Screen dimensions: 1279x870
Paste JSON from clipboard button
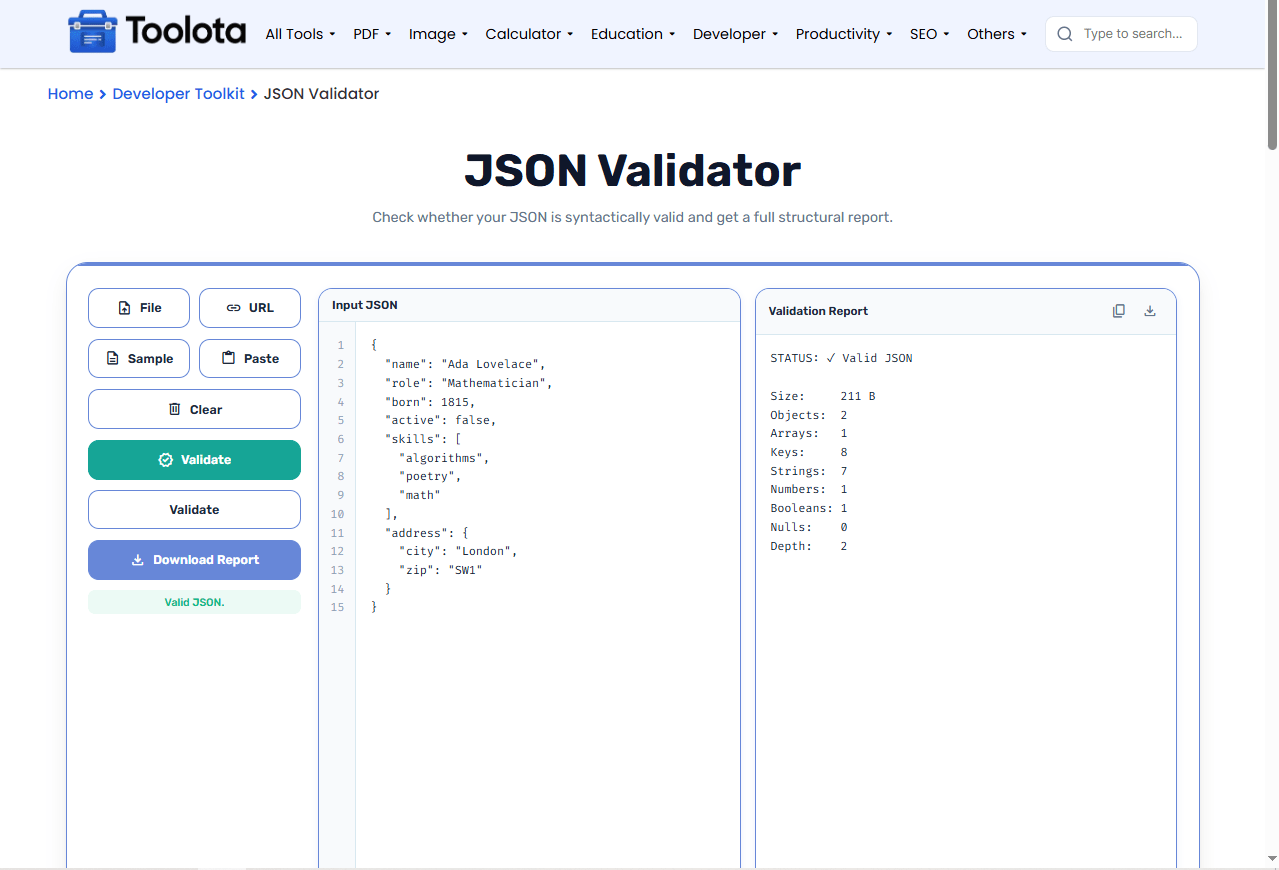tap(250, 359)
